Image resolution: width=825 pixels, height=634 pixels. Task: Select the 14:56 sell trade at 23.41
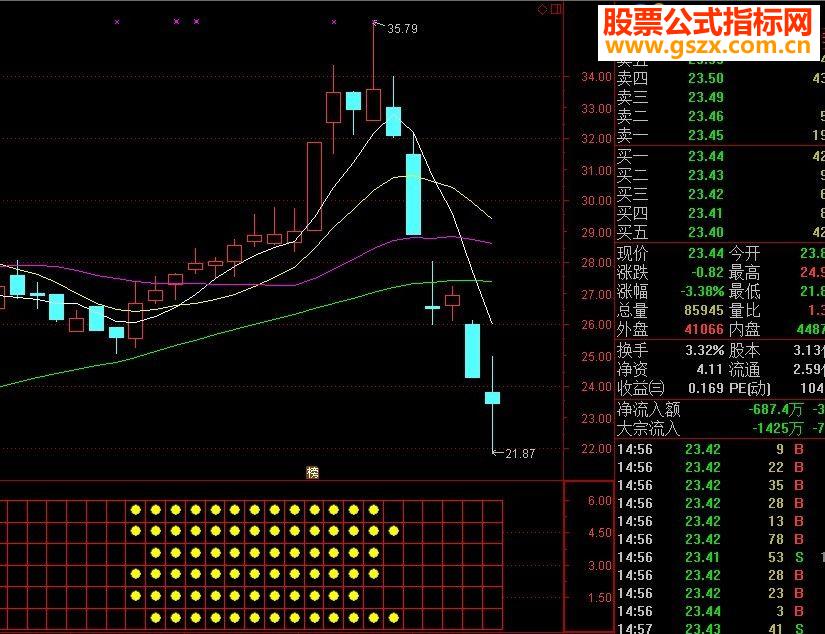pyautogui.click(x=720, y=557)
